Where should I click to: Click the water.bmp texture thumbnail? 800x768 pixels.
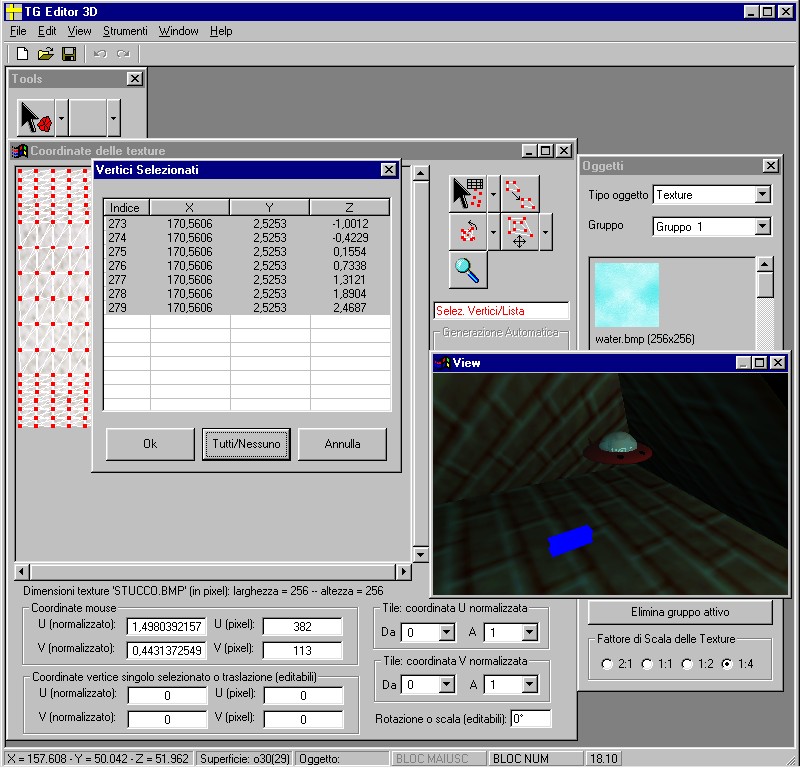click(x=627, y=295)
